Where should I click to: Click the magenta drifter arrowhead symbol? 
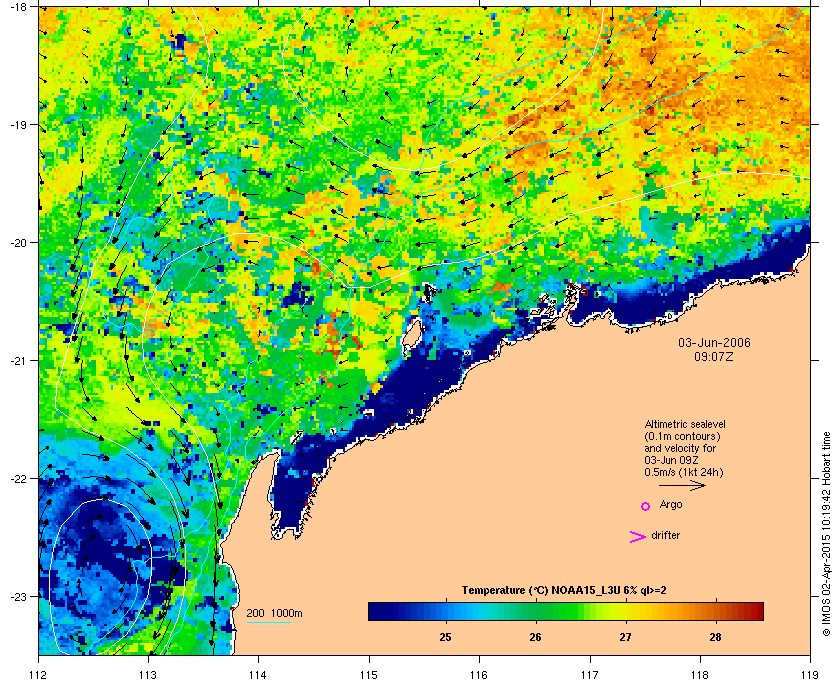click(x=637, y=537)
